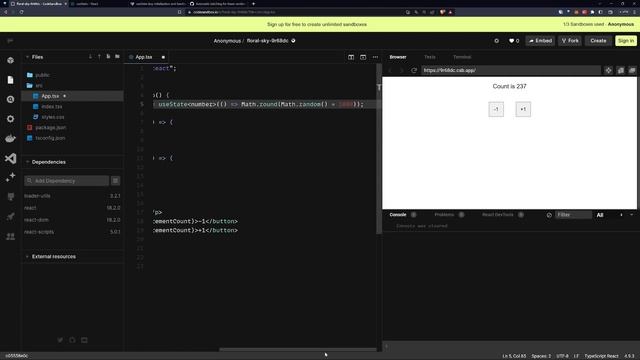Click TypeScript React in status bar
Screen dimensions: 640x360
[601, 356]
